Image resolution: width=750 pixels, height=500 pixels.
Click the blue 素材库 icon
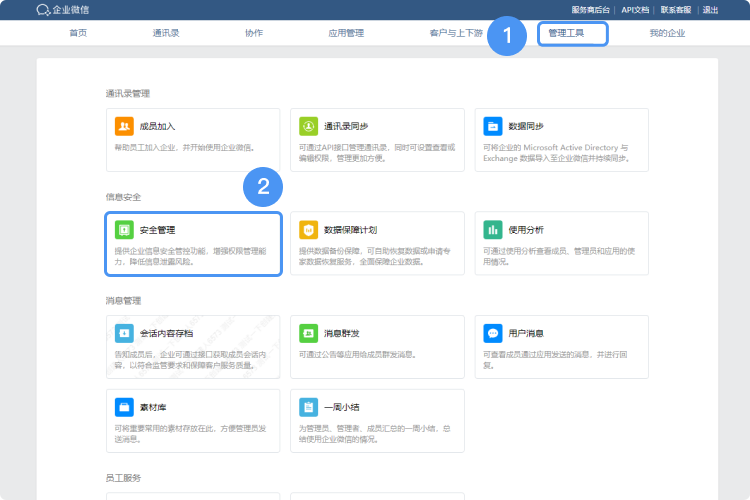tap(124, 407)
